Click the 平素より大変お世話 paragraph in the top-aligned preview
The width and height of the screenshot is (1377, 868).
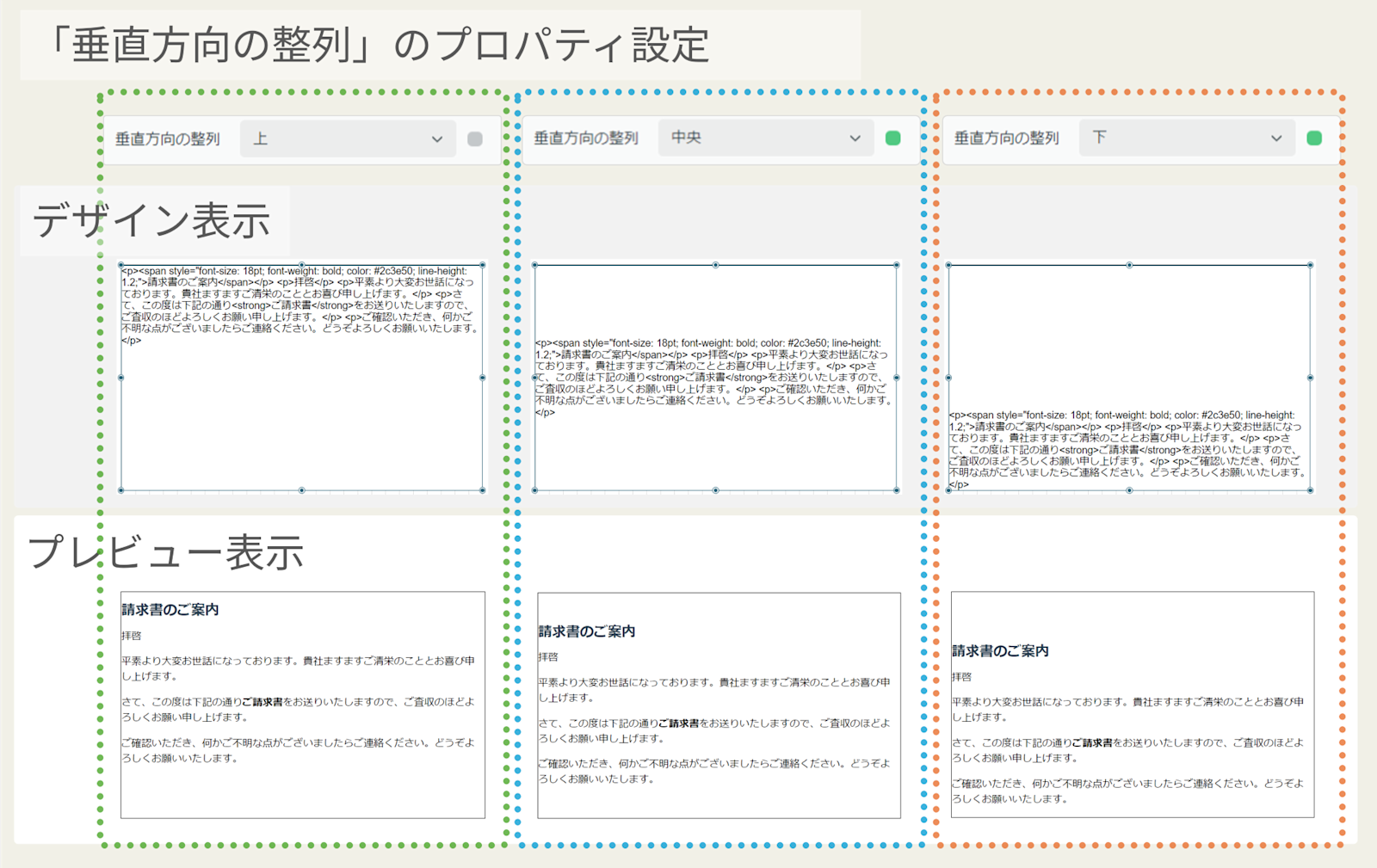tap(298, 668)
